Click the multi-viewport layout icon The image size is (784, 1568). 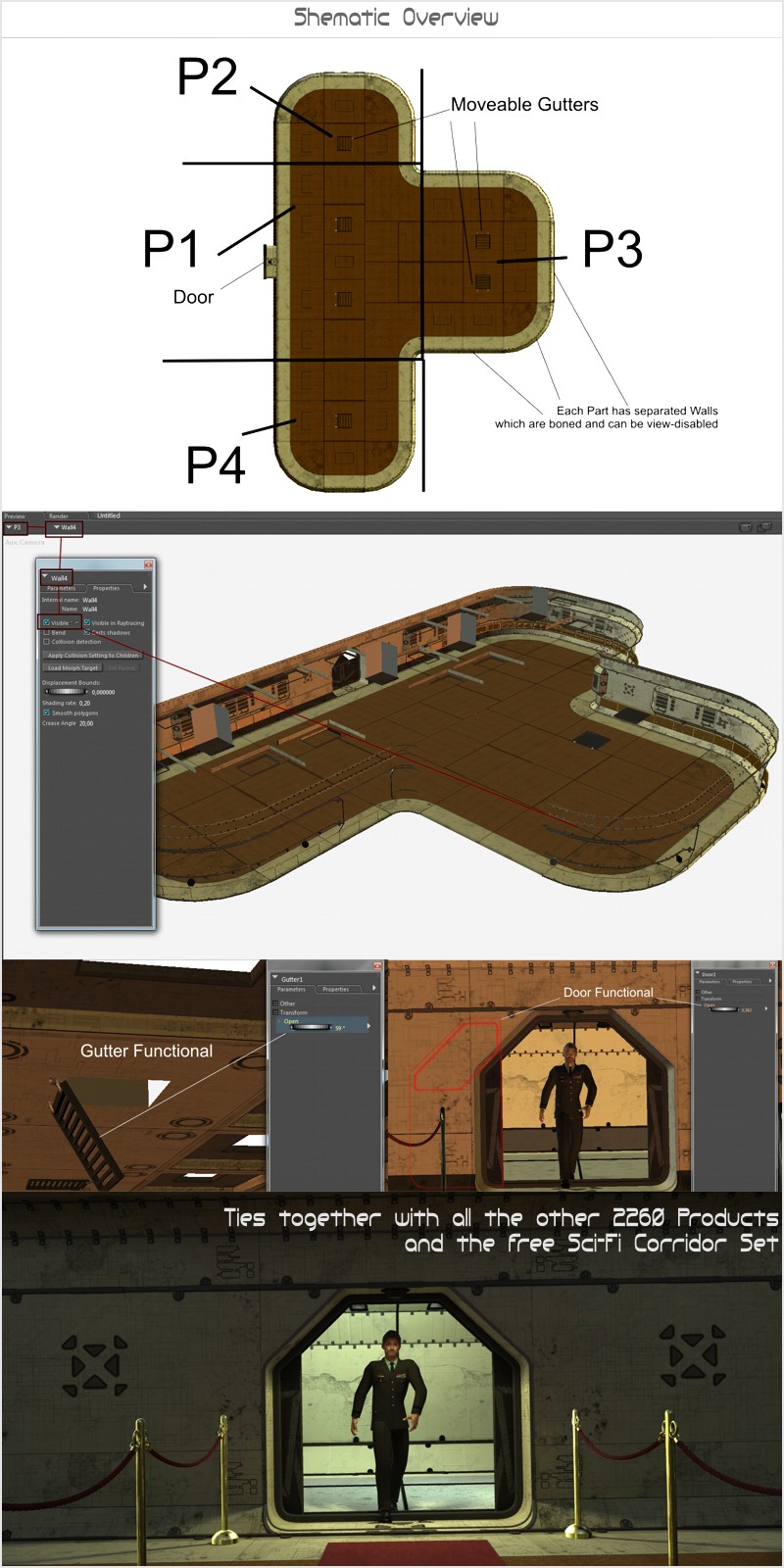pyautogui.click(x=764, y=527)
